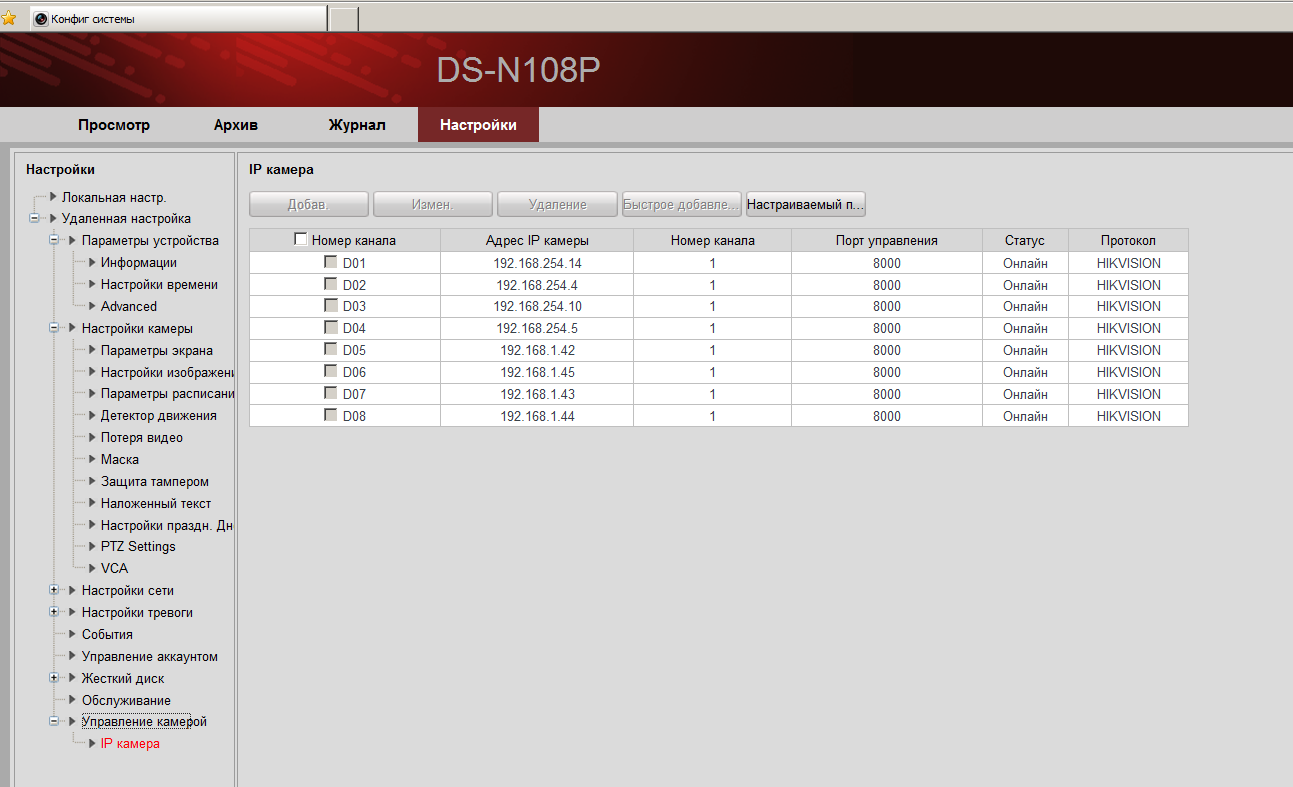Click the favorites star icon

click(x=9, y=18)
